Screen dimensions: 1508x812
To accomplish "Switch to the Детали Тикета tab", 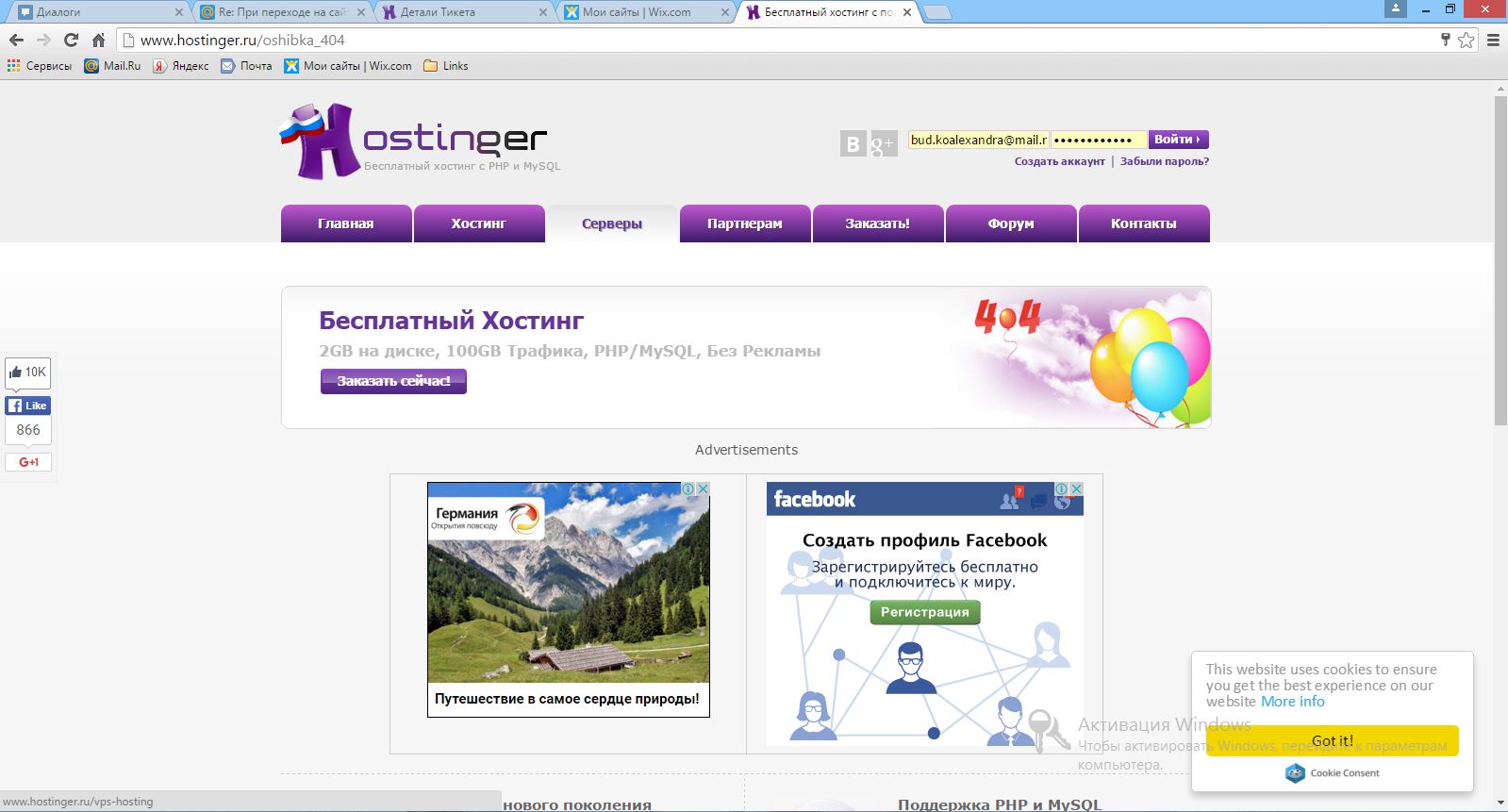I will tap(462, 12).
